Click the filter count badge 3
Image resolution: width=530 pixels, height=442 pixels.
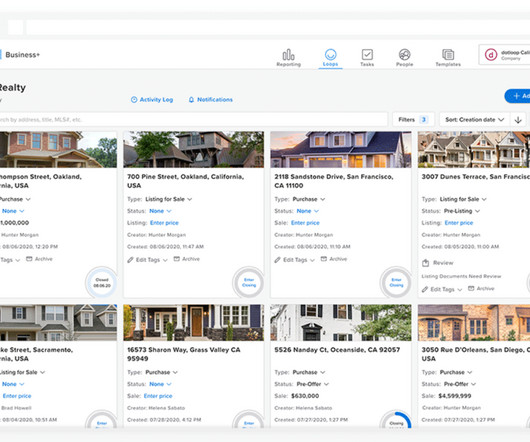click(x=423, y=120)
